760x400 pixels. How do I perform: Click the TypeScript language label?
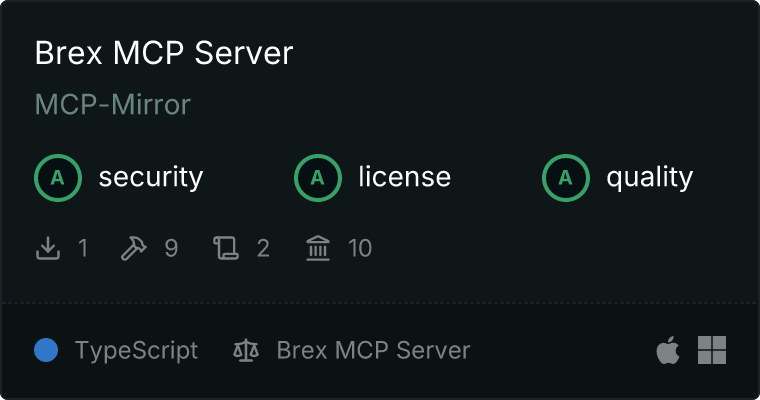(x=136, y=351)
